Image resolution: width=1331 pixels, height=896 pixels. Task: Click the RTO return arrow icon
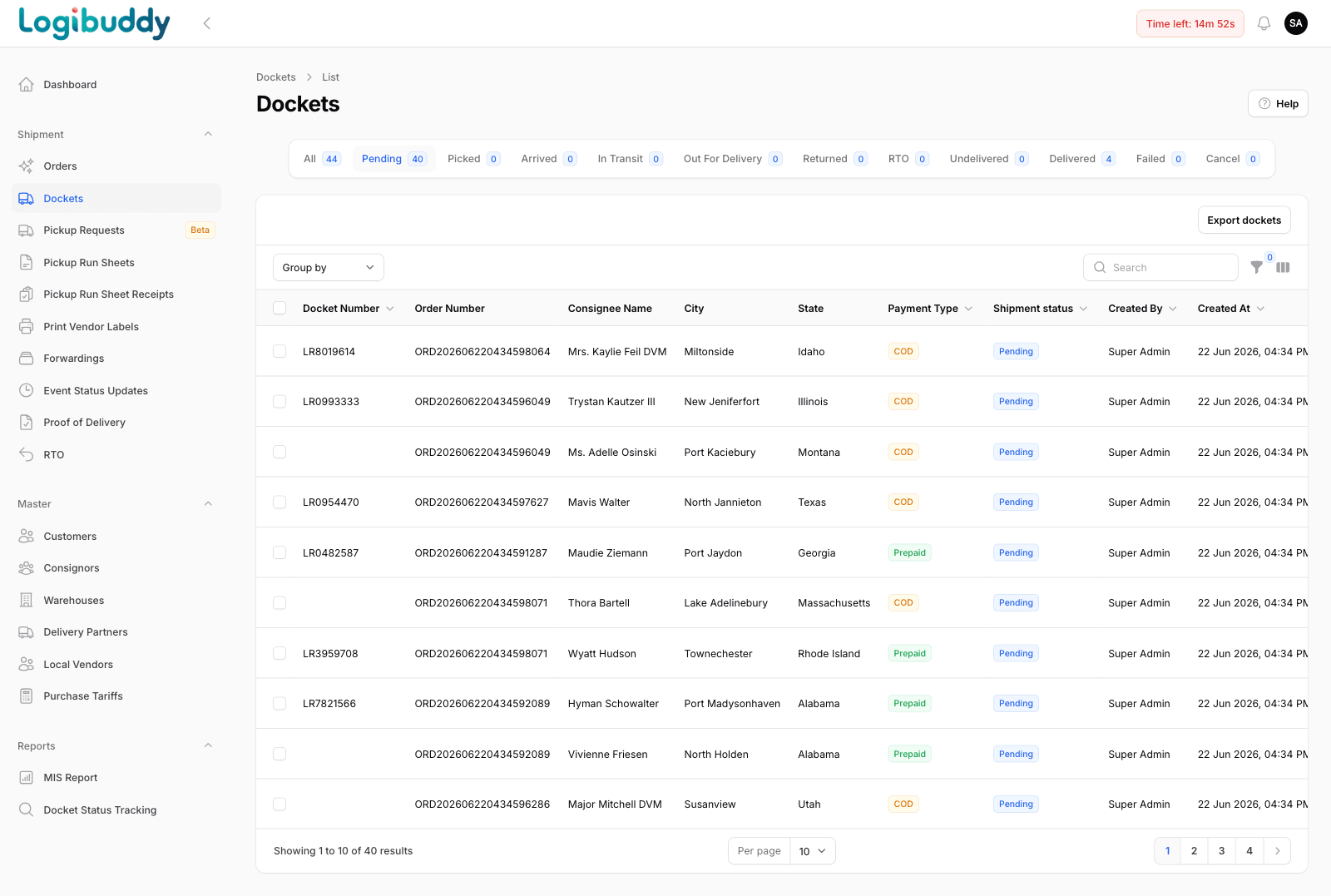tap(27, 454)
